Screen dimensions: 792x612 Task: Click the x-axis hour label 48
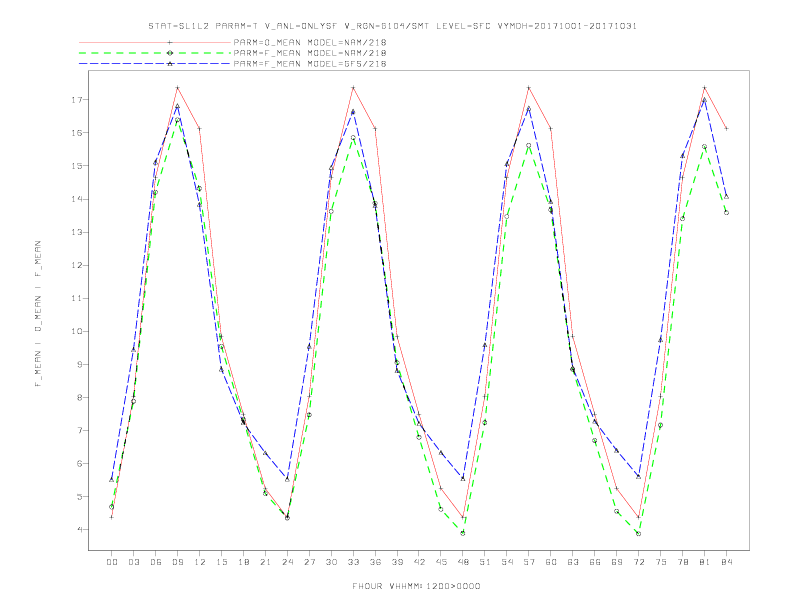pyautogui.click(x=463, y=562)
